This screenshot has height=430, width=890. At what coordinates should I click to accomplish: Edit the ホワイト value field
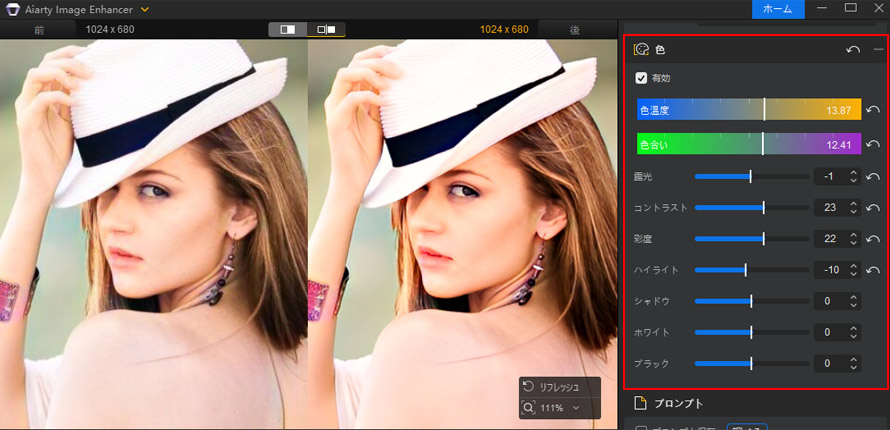click(830, 332)
